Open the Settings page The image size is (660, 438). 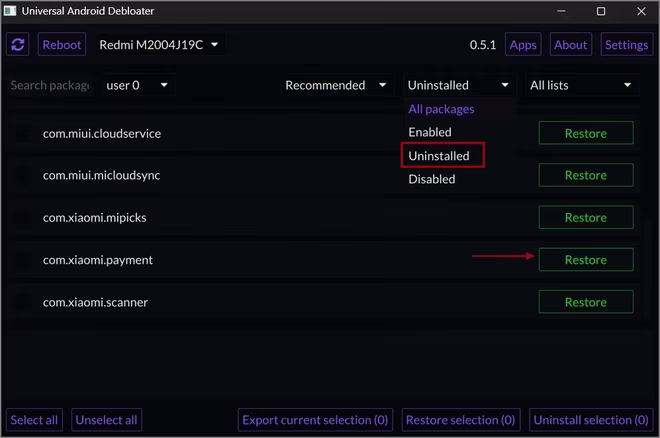pos(626,45)
